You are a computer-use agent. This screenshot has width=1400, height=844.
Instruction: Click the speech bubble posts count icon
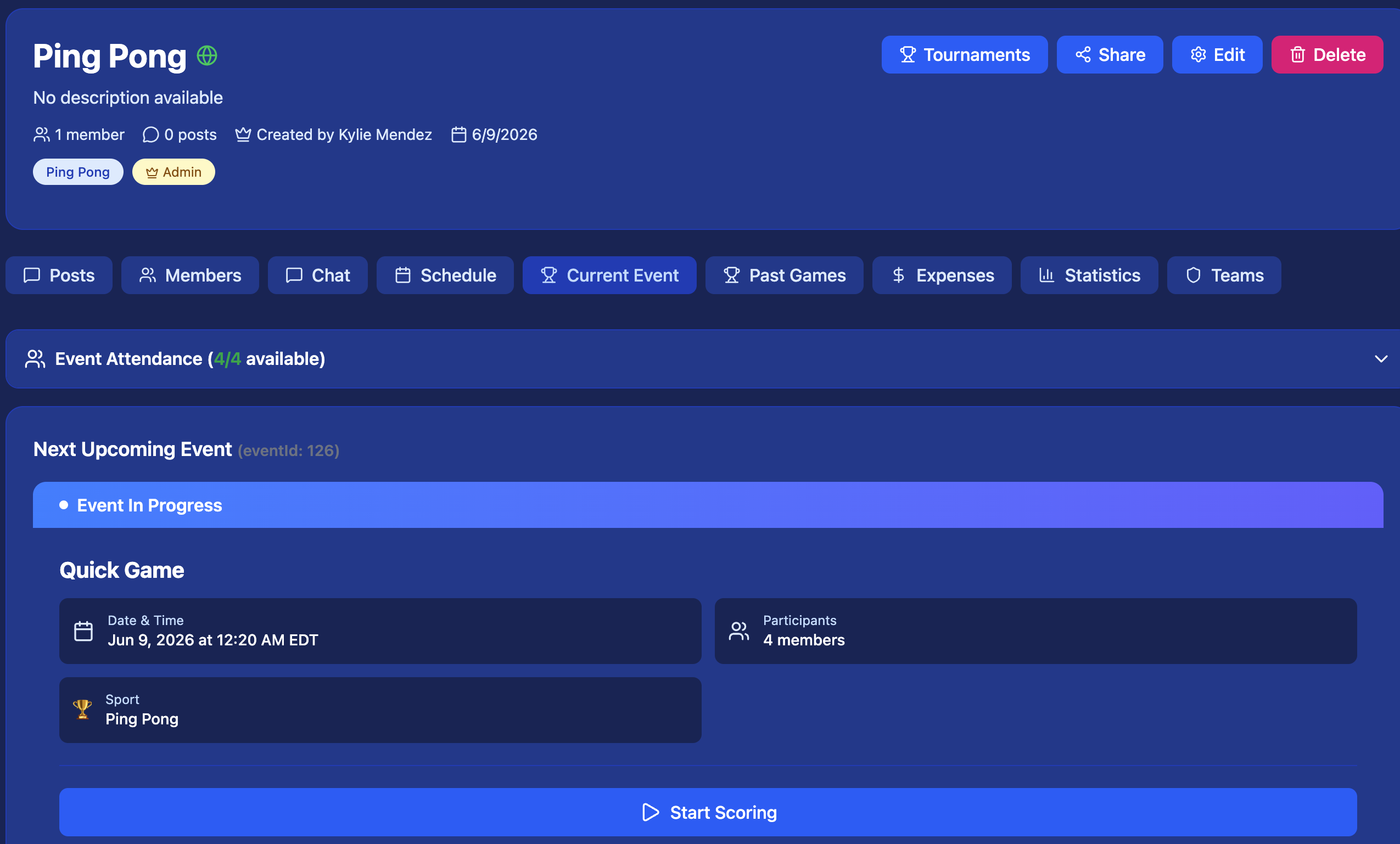tap(150, 134)
